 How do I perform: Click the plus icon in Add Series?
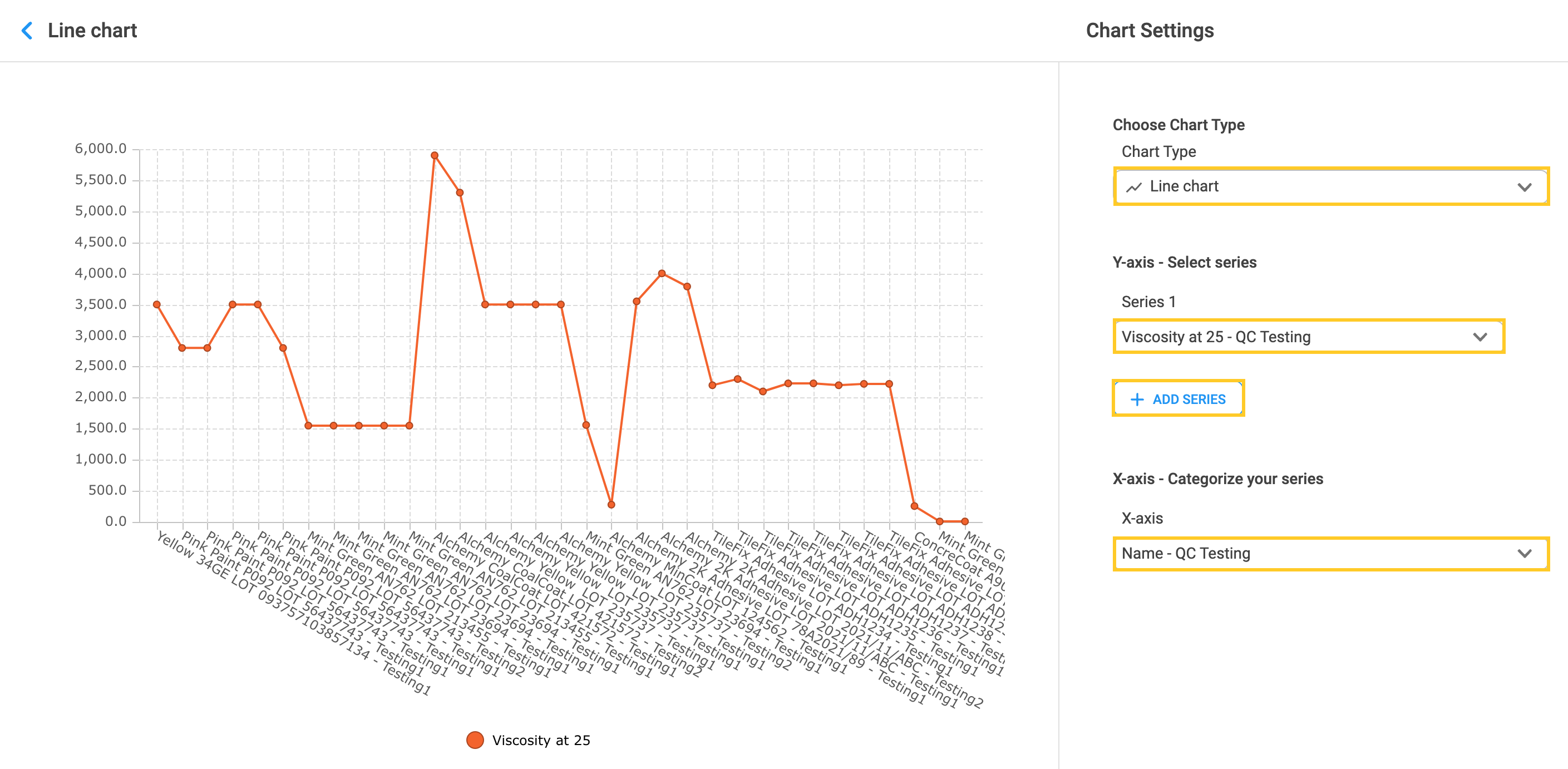tap(1136, 400)
